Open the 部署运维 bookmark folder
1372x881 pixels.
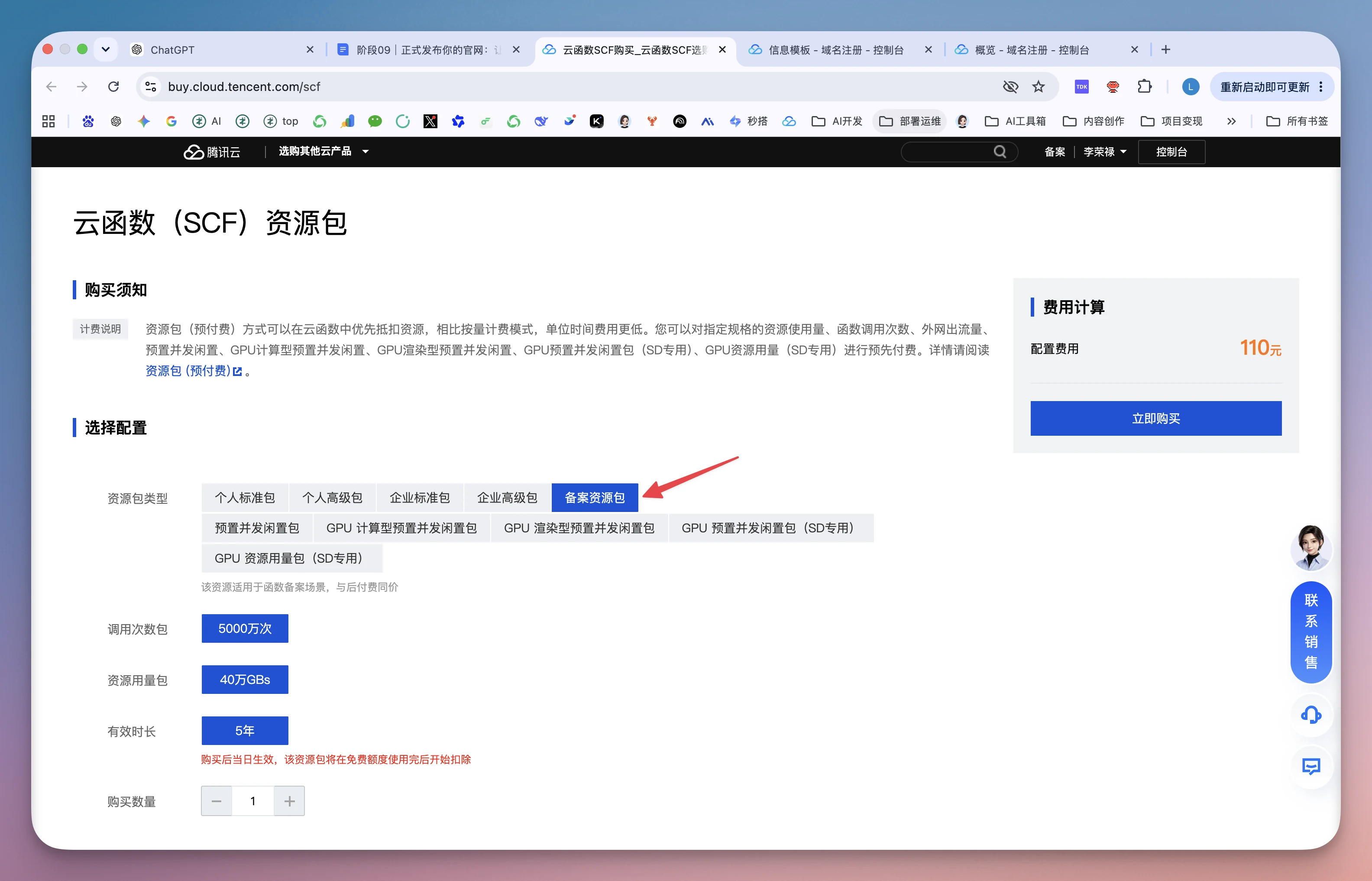[909, 121]
